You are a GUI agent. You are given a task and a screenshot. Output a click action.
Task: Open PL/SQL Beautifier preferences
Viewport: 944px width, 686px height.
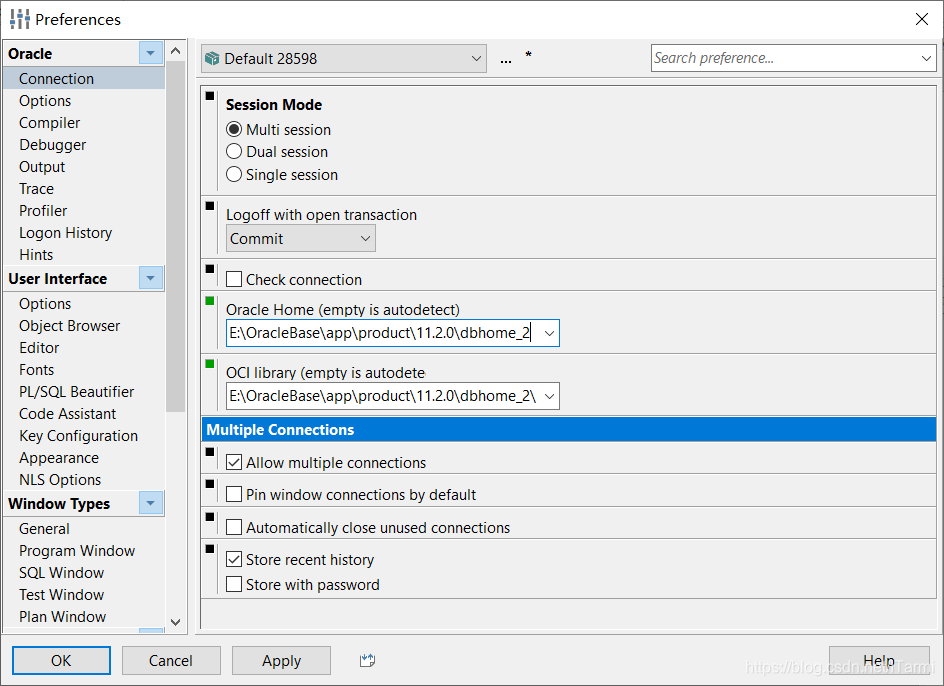[x=76, y=391]
